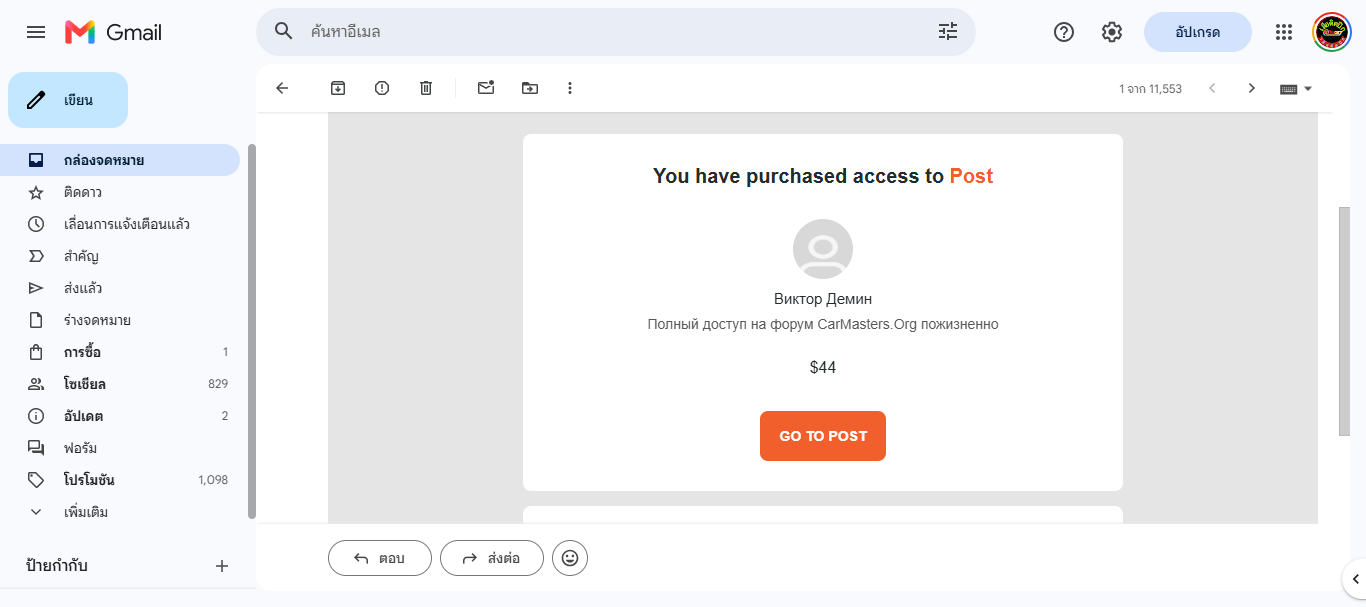Archive this email with the archive icon
Screen dimensions: 1366x607
click(x=338, y=88)
